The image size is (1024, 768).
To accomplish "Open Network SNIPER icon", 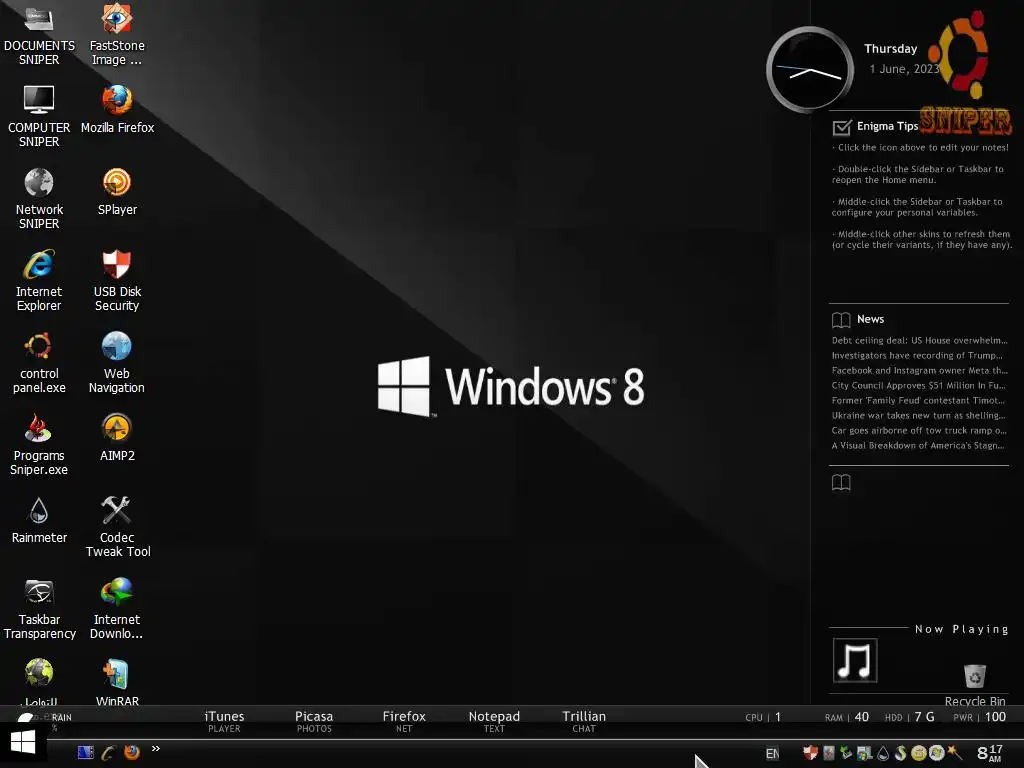I will (x=39, y=199).
